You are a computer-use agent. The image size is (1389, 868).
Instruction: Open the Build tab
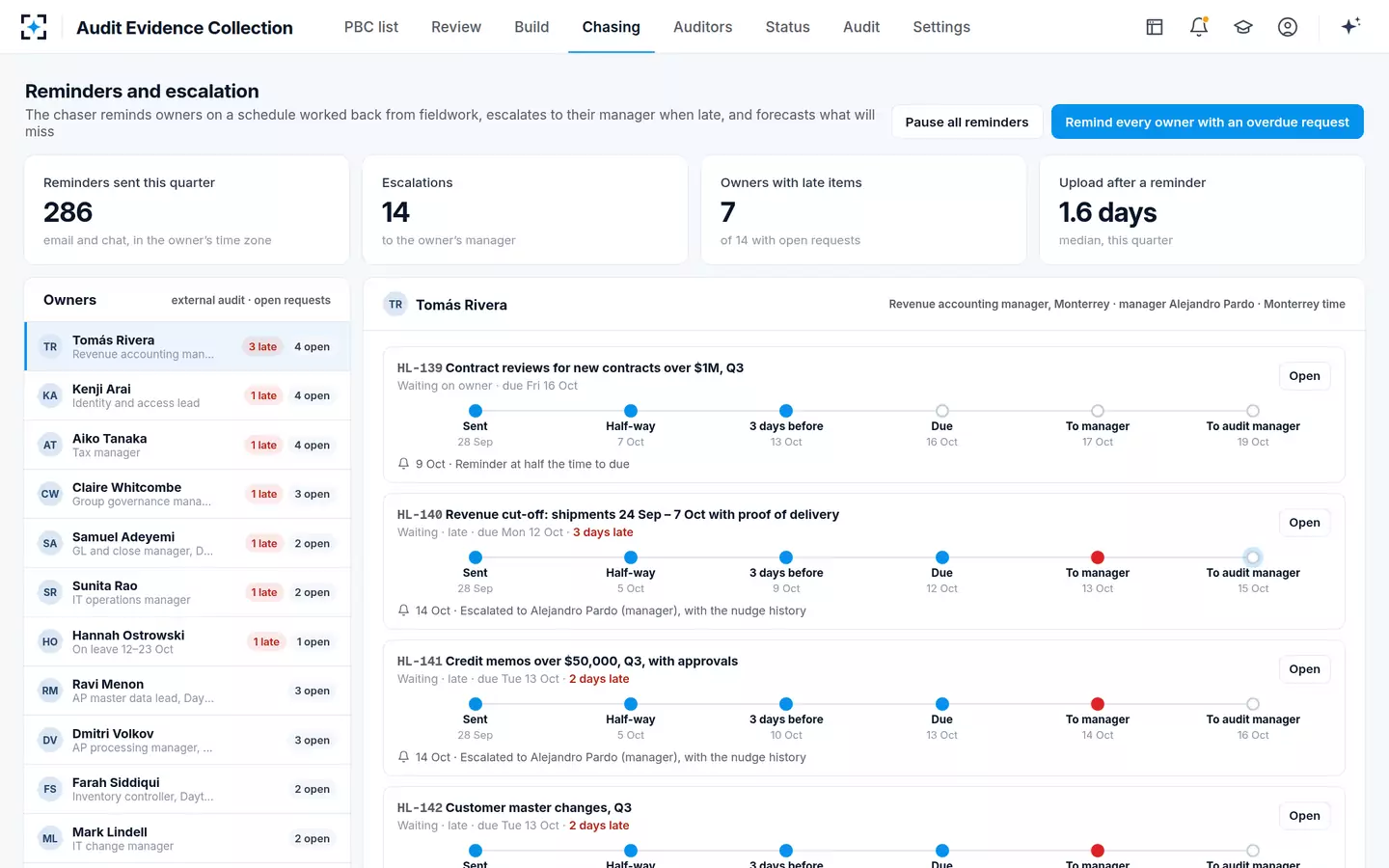point(531,27)
